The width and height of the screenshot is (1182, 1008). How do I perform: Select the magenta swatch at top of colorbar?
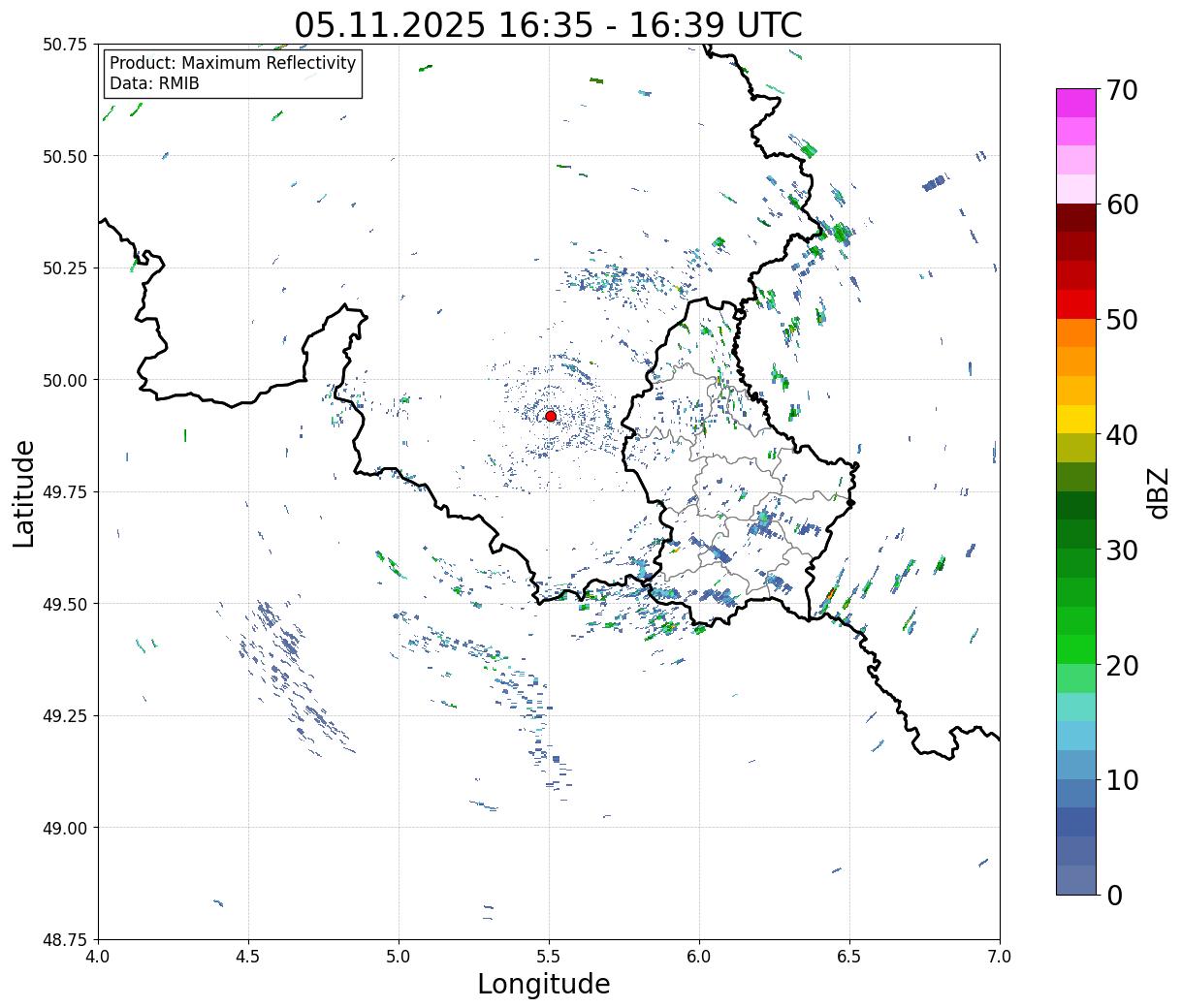coord(1075,103)
